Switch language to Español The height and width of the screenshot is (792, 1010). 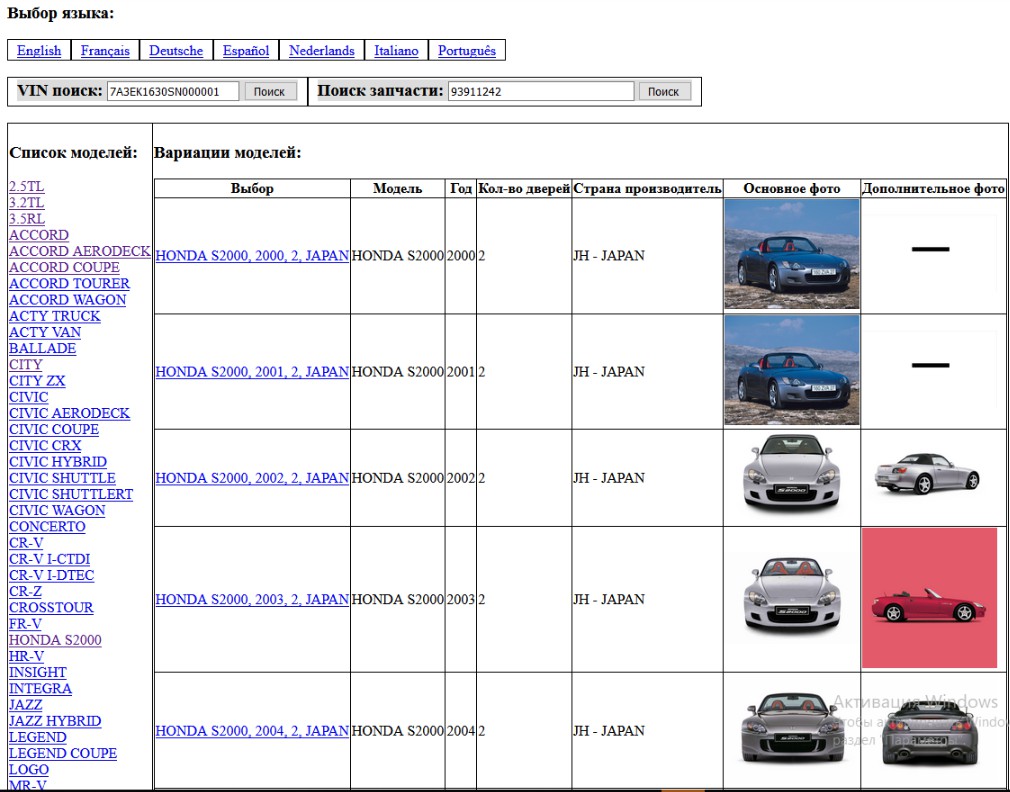click(x=245, y=51)
